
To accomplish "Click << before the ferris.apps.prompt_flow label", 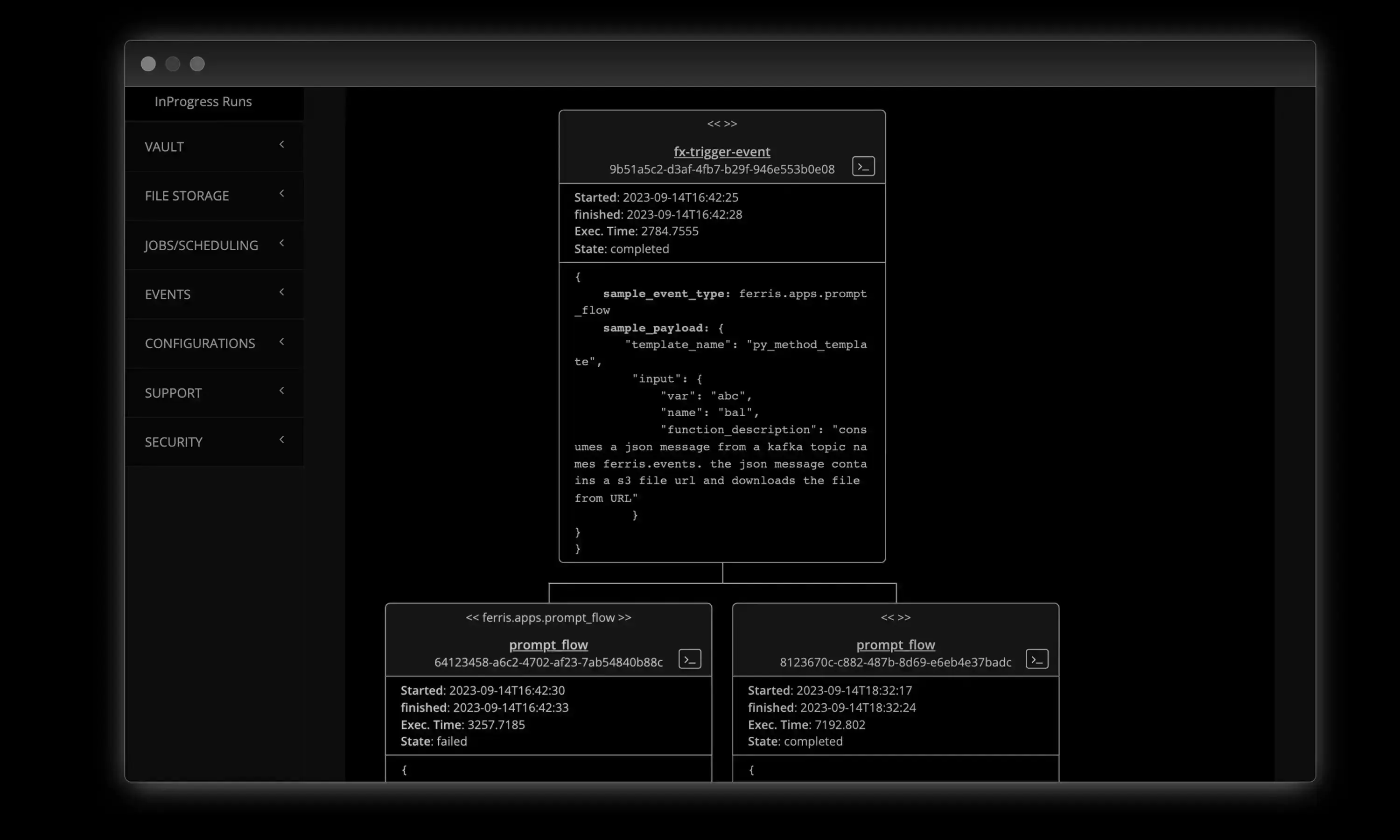I will (473, 617).
